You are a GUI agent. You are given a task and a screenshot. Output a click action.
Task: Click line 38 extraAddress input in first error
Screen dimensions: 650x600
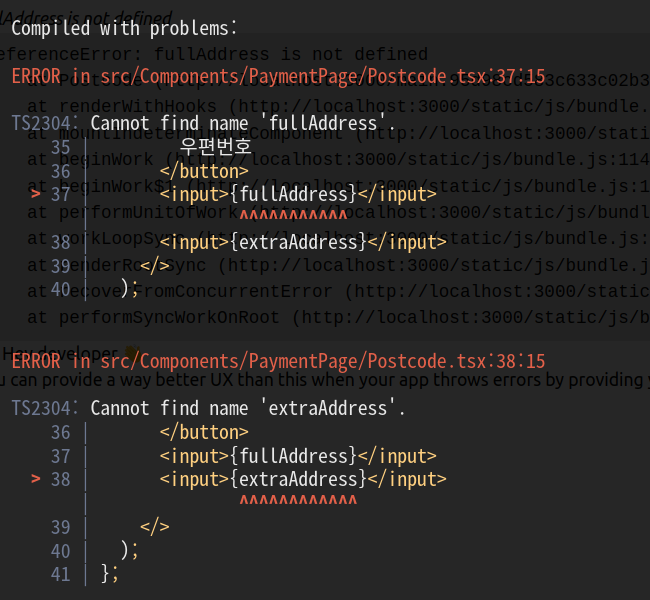tap(303, 242)
